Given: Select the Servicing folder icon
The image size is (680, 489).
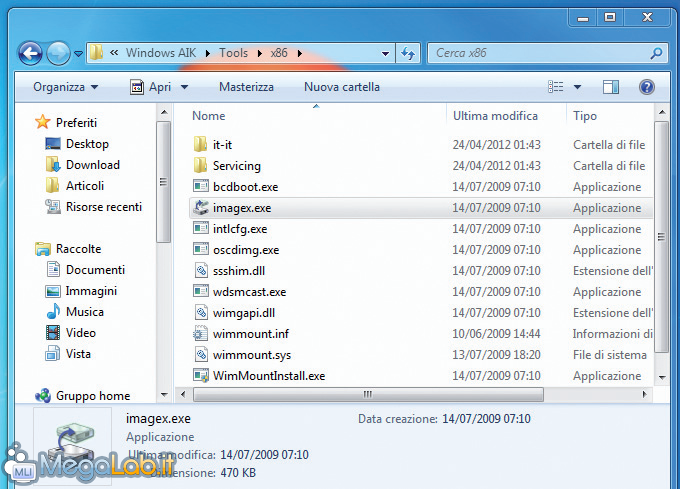Looking at the screenshot, I should (200, 165).
